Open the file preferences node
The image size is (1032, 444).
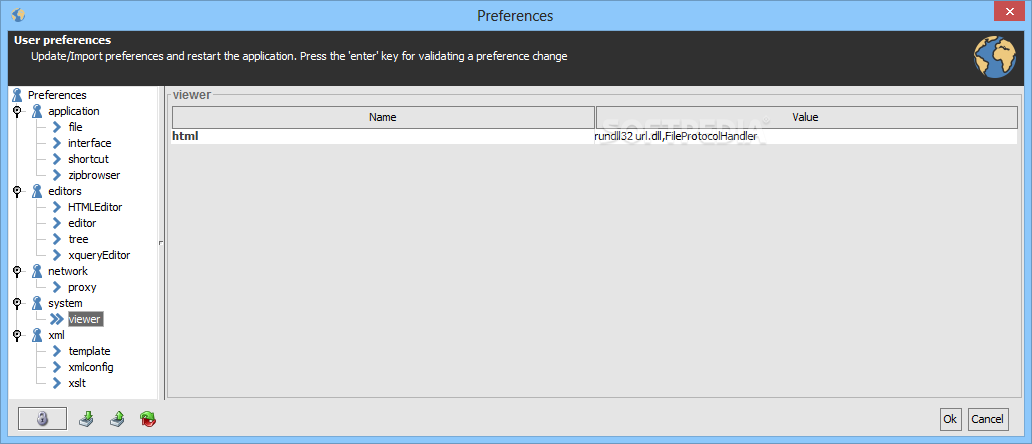pos(75,127)
